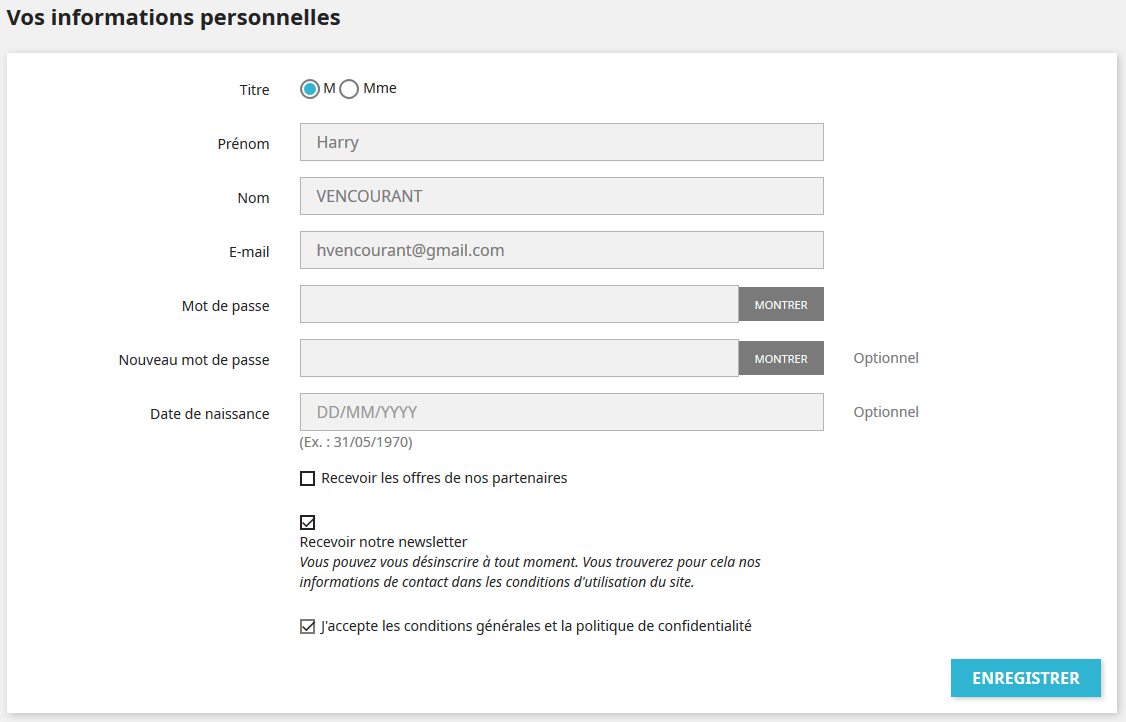
Task: Enable receiving partner offers checkbox
Action: (x=307, y=478)
